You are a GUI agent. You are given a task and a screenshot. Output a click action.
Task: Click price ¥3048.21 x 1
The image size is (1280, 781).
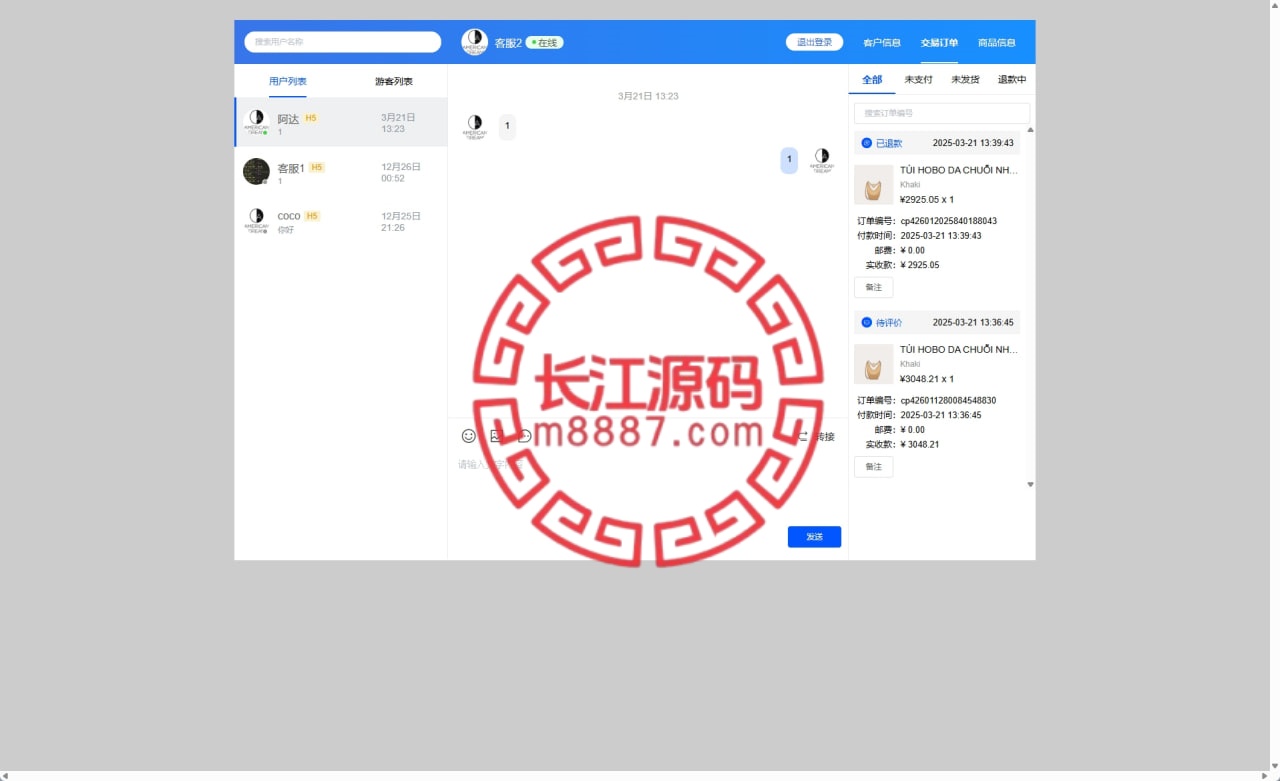click(x=927, y=379)
